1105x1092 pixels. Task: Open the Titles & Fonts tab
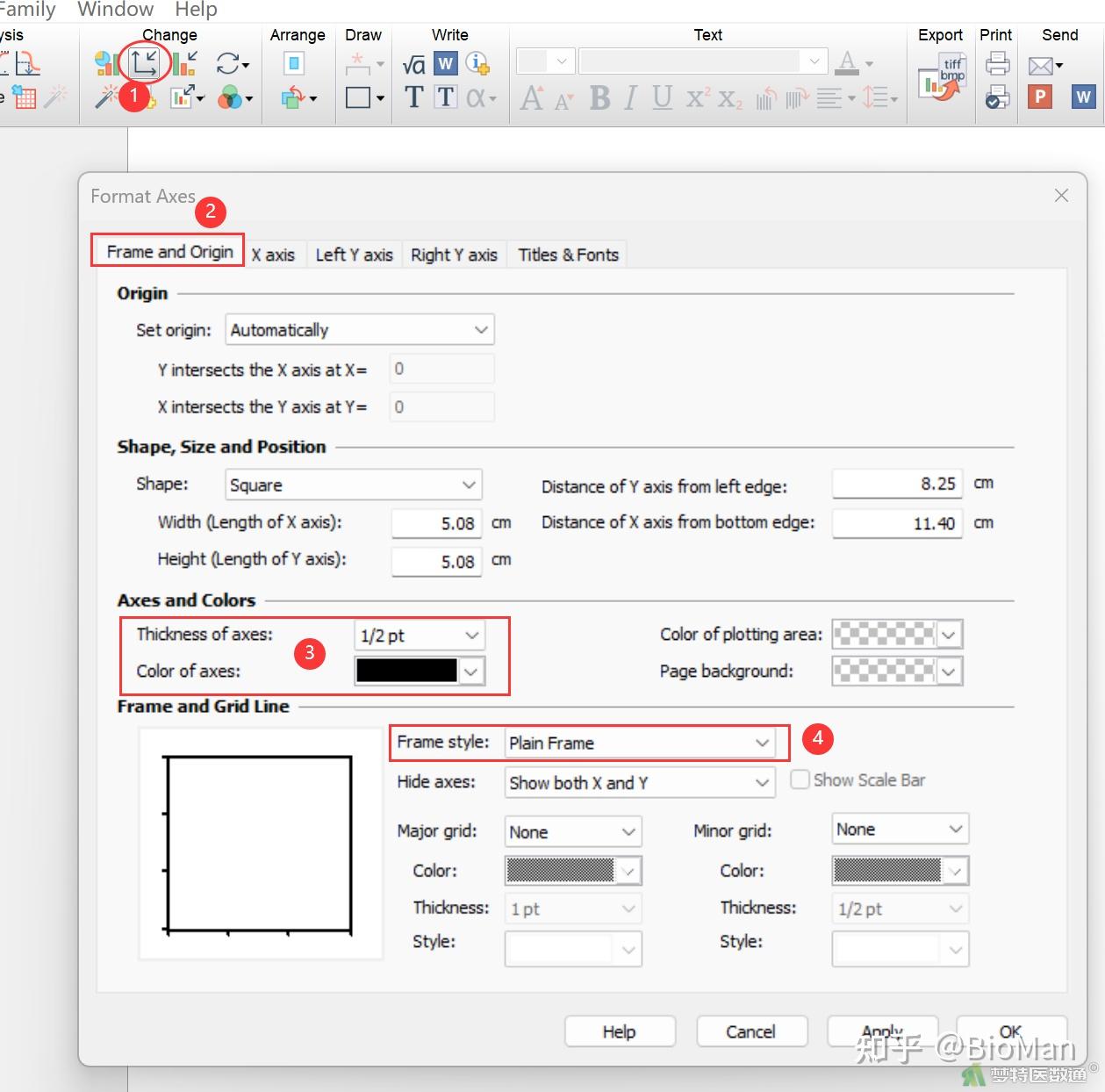coord(568,255)
